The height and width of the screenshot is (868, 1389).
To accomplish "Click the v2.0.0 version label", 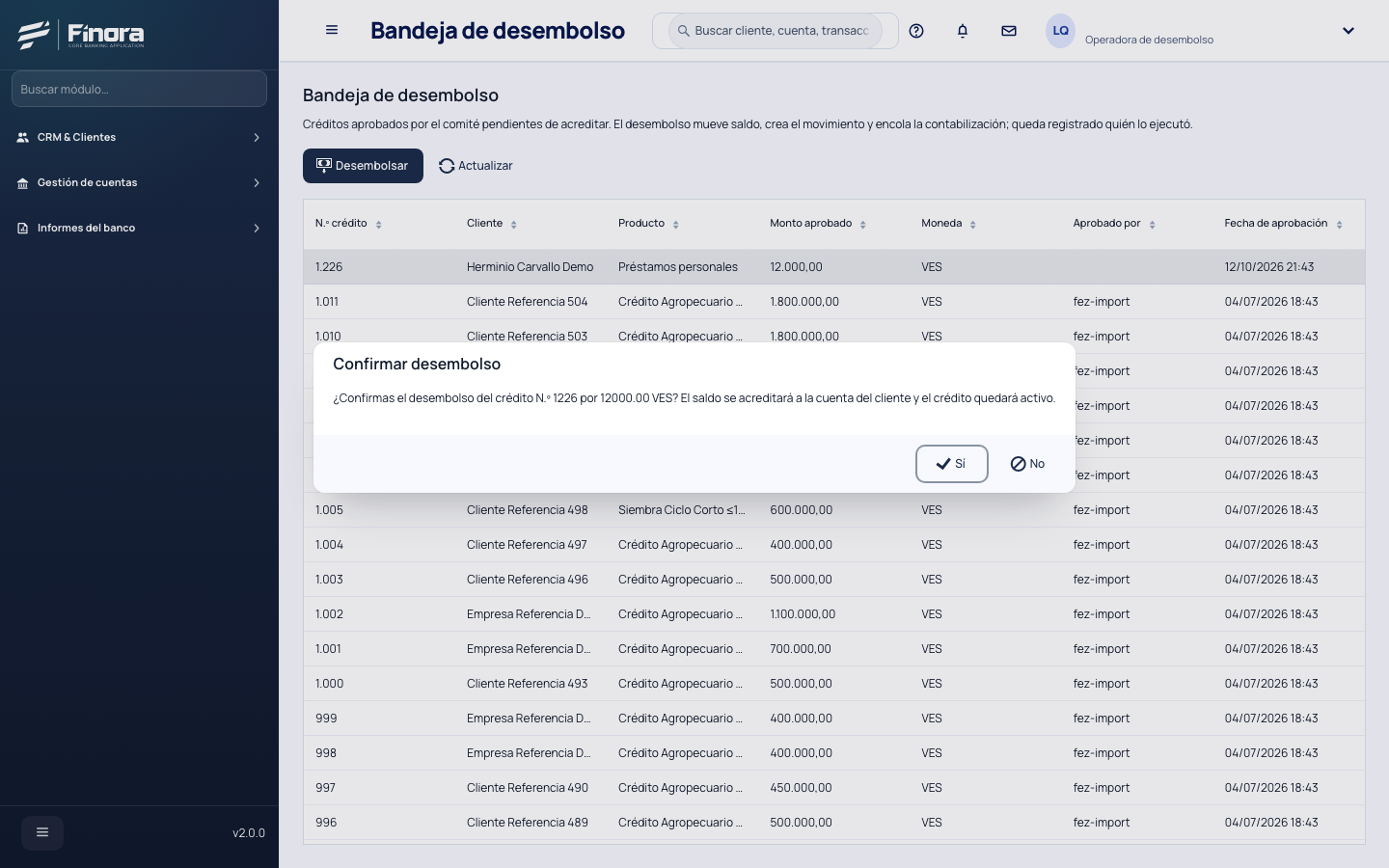I will (249, 833).
